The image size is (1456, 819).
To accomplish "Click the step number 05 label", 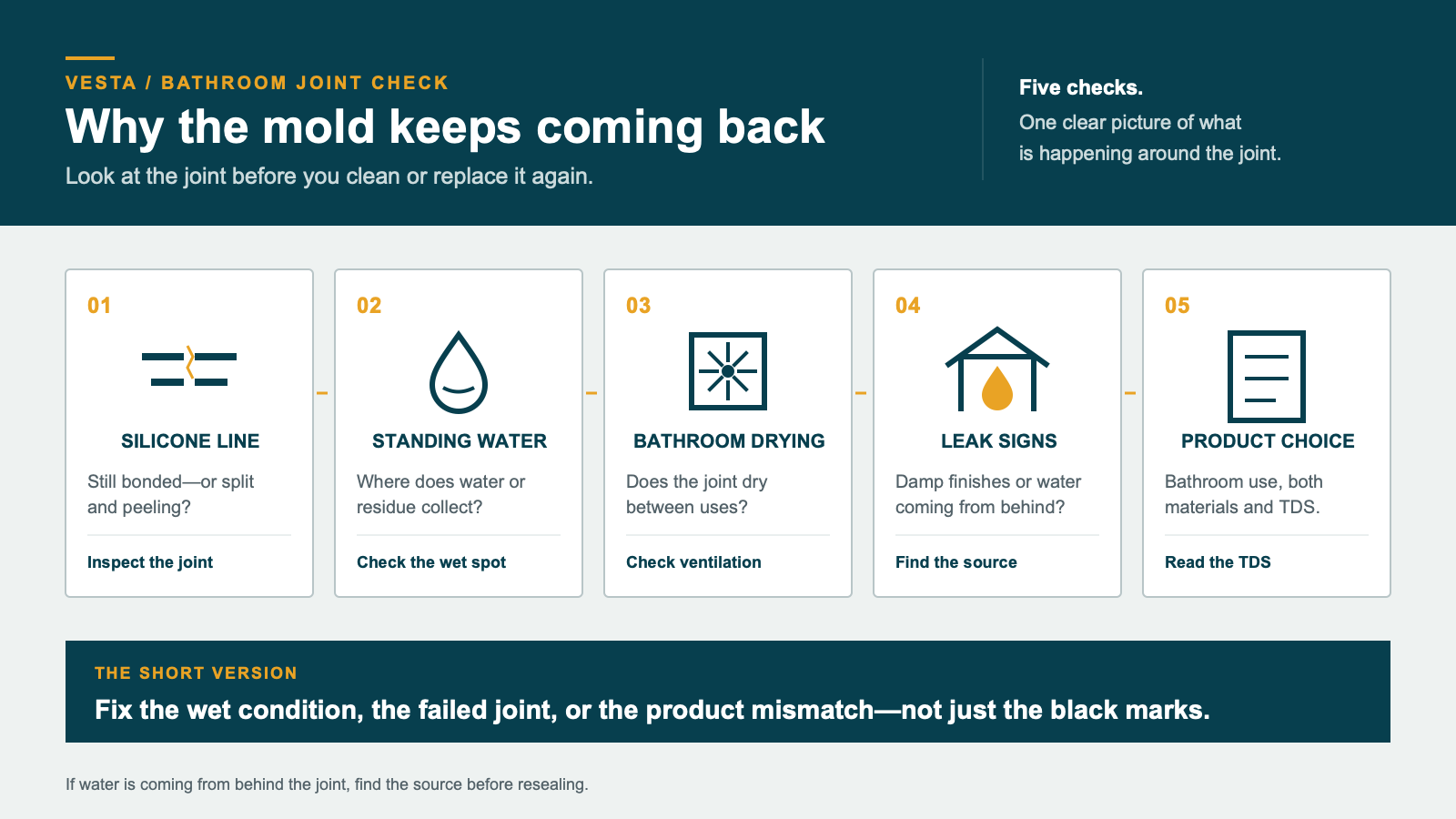I will coord(1178,306).
